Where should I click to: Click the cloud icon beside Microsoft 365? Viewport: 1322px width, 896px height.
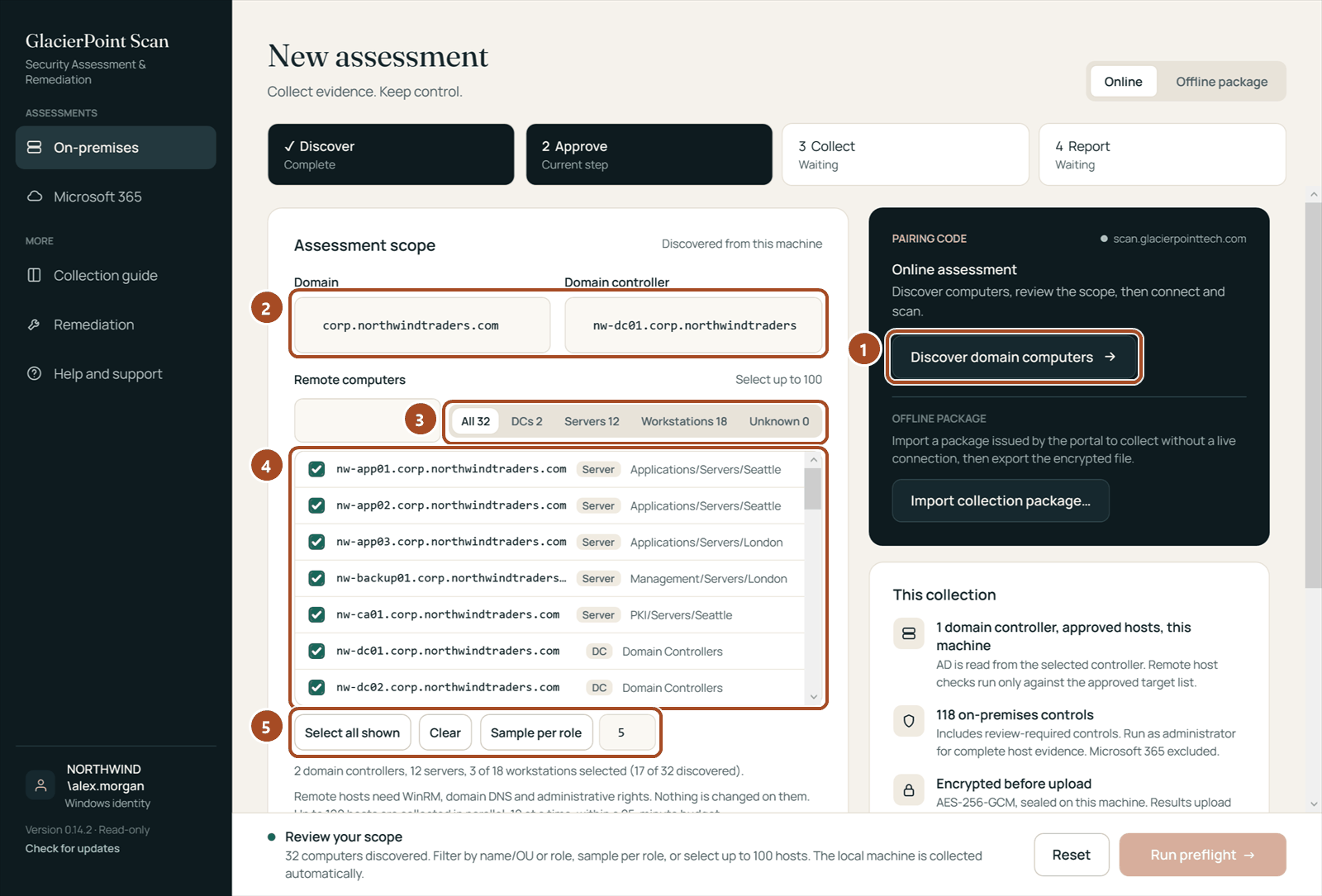35,197
